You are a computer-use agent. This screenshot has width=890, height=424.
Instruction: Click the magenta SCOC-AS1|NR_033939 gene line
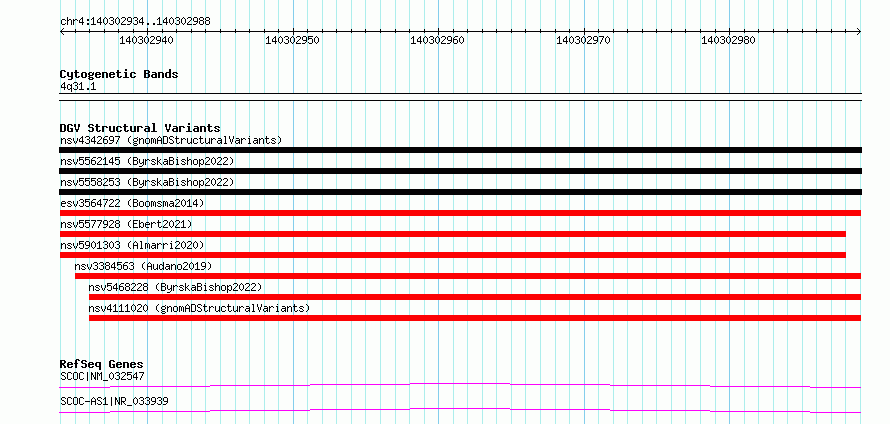[460, 409]
